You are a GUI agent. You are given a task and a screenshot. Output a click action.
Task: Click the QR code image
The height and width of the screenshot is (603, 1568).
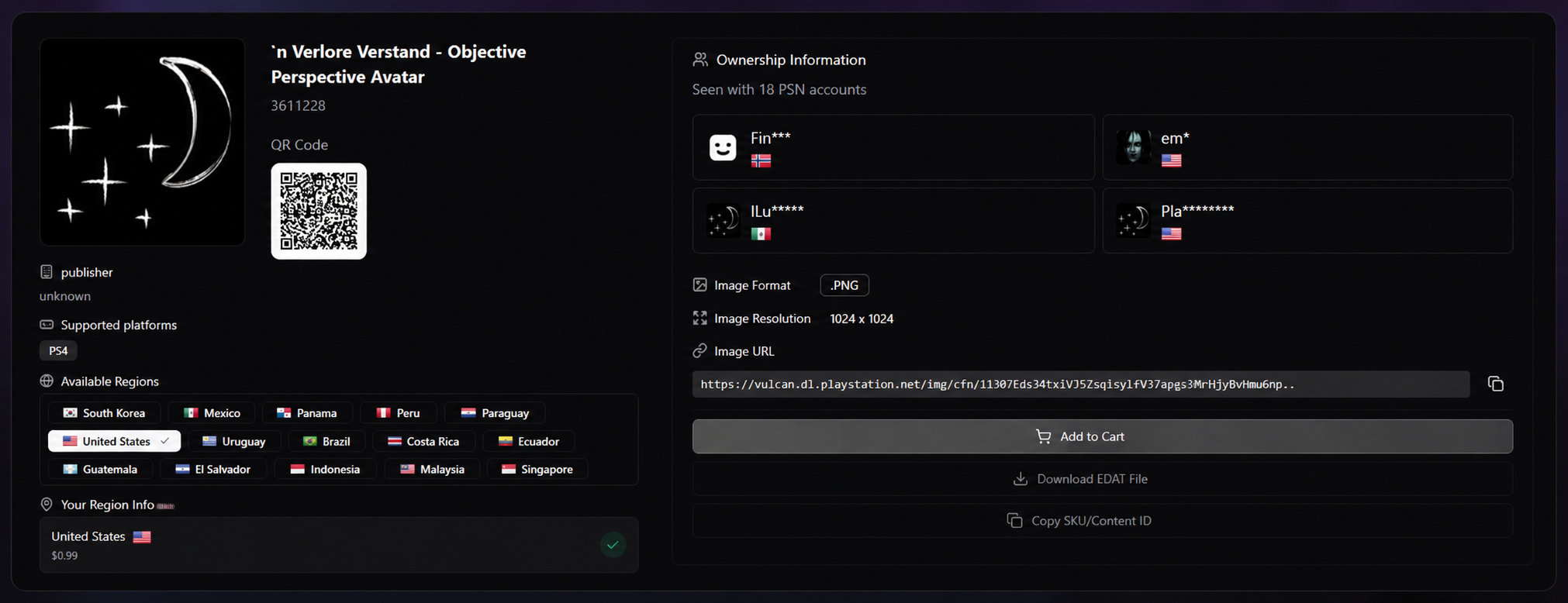(x=319, y=211)
